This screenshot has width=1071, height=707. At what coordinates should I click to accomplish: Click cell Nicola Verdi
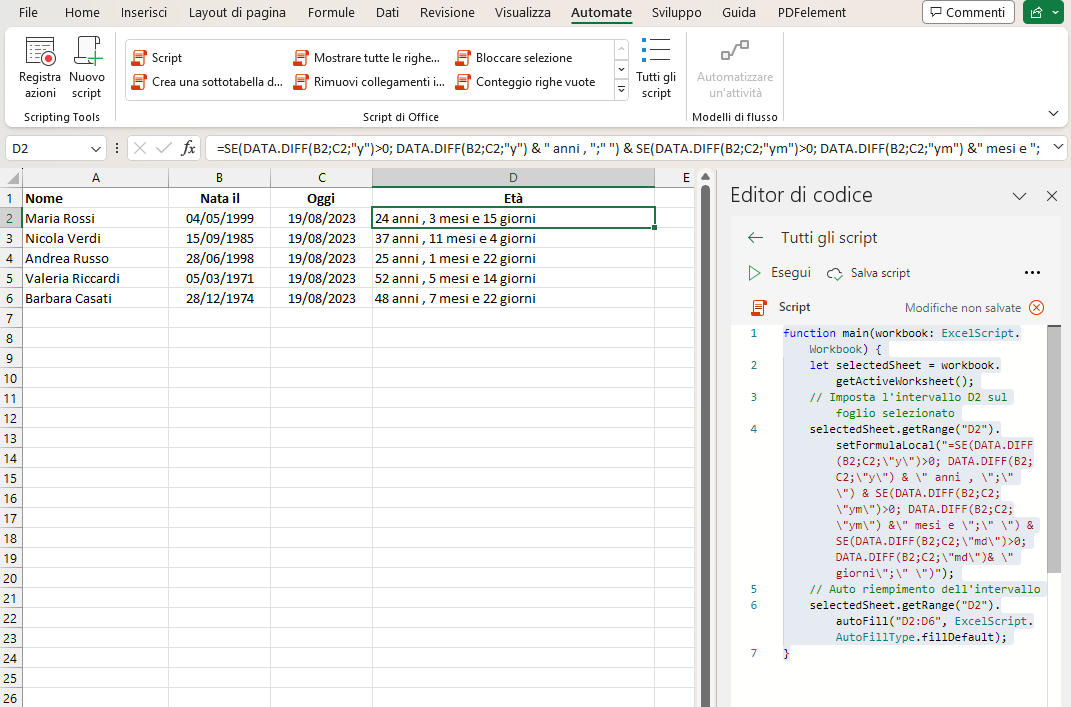(x=96, y=238)
